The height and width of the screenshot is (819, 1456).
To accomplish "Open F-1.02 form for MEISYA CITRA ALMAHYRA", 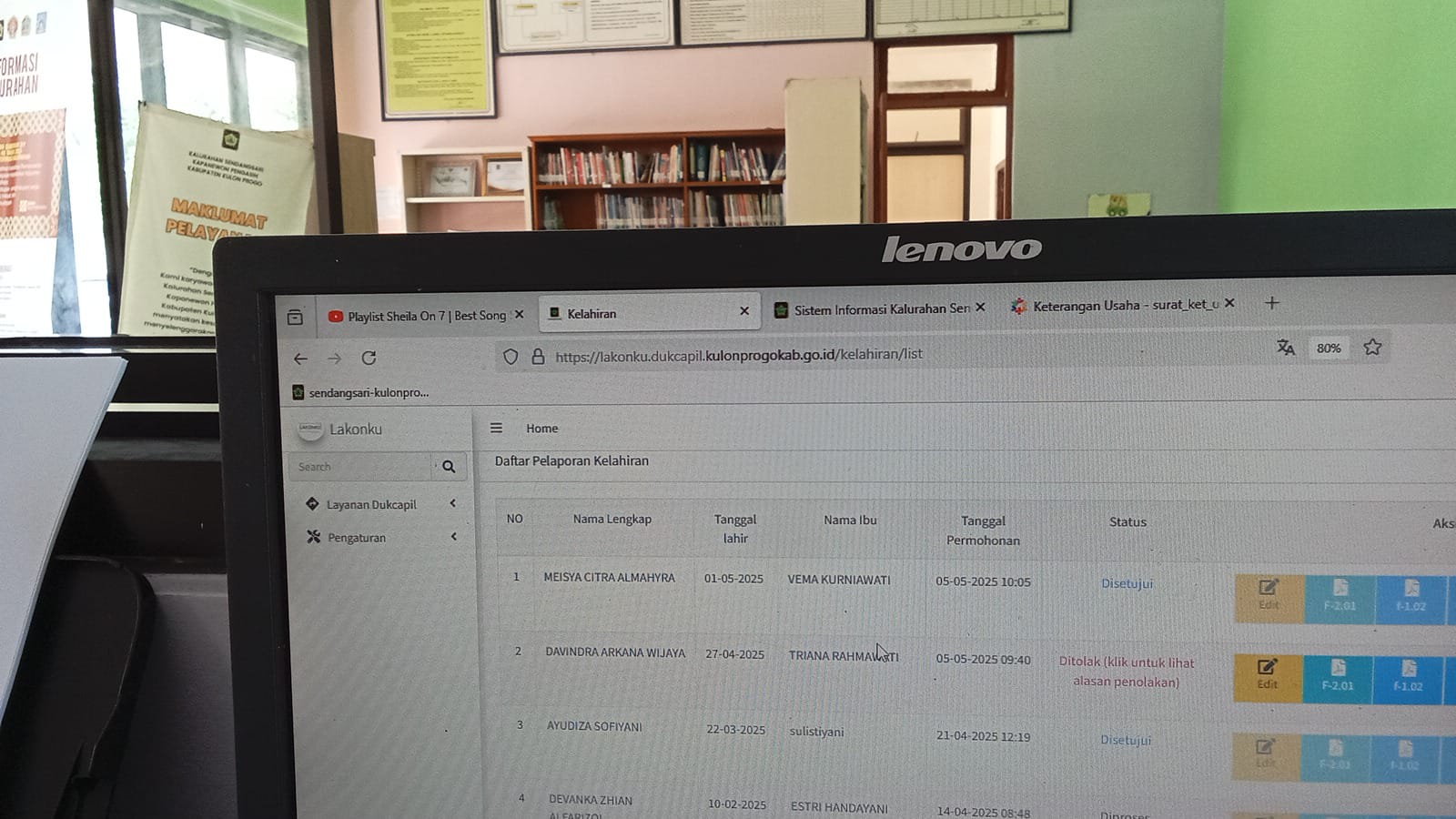I will pyautogui.click(x=1410, y=599).
